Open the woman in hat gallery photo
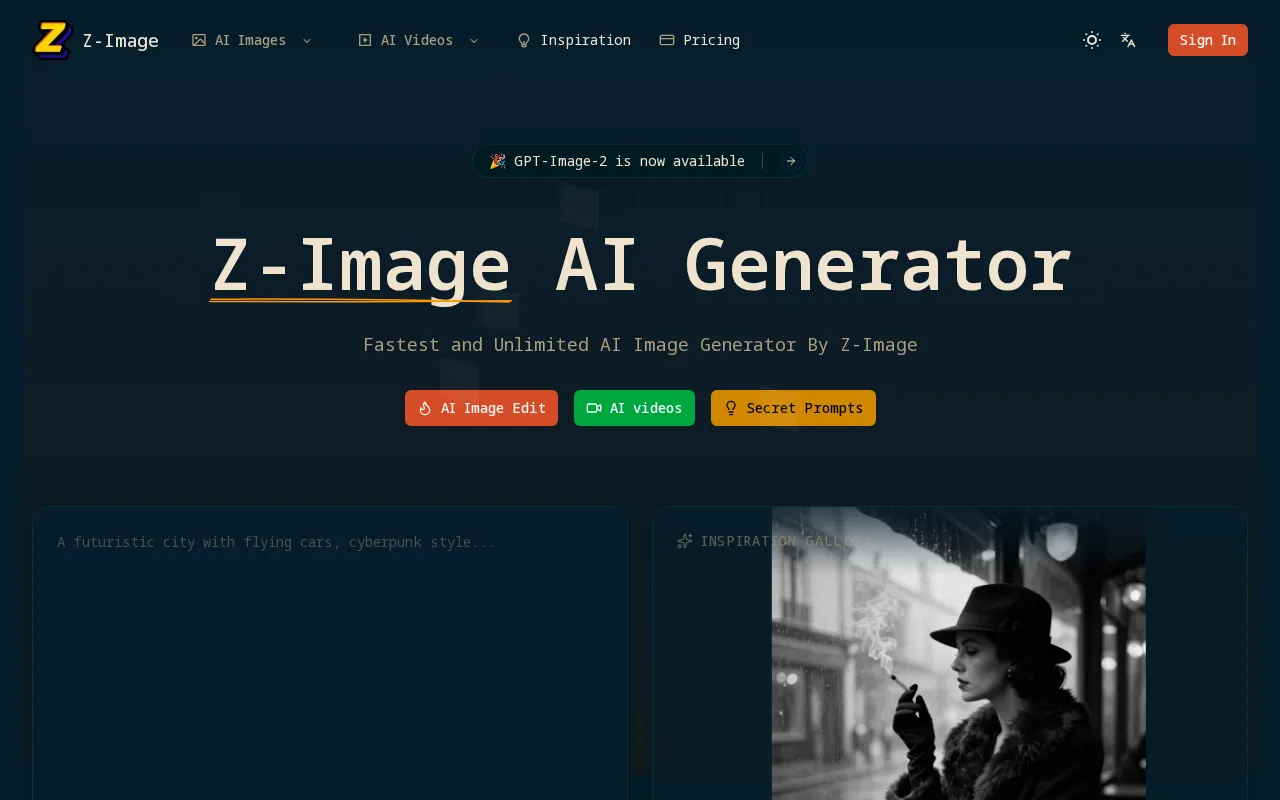1280x800 pixels. pyautogui.click(x=959, y=653)
